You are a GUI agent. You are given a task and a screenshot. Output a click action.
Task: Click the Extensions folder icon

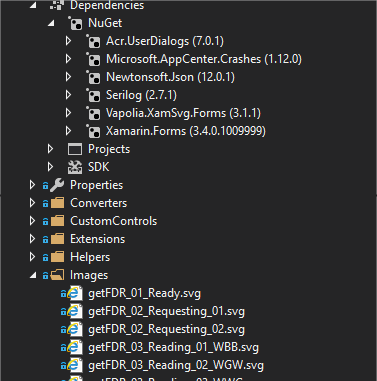(x=57, y=239)
